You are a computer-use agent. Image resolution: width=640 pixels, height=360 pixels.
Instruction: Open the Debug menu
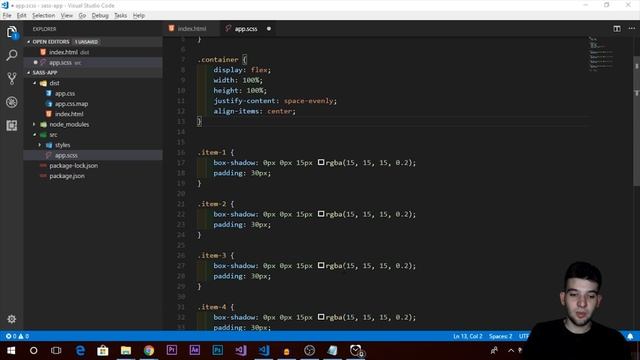tap(100, 16)
